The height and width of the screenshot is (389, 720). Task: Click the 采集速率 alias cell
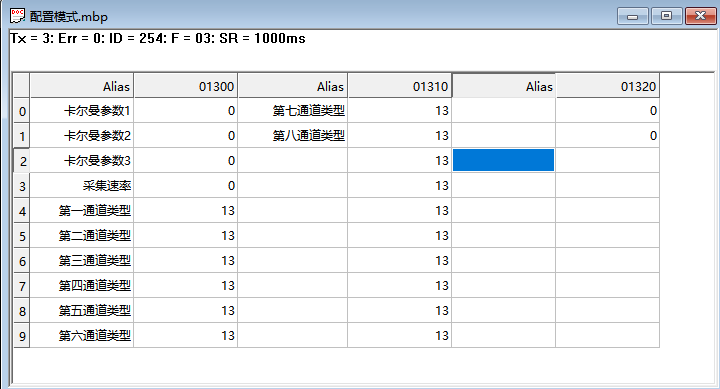pyautogui.click(x=82, y=186)
